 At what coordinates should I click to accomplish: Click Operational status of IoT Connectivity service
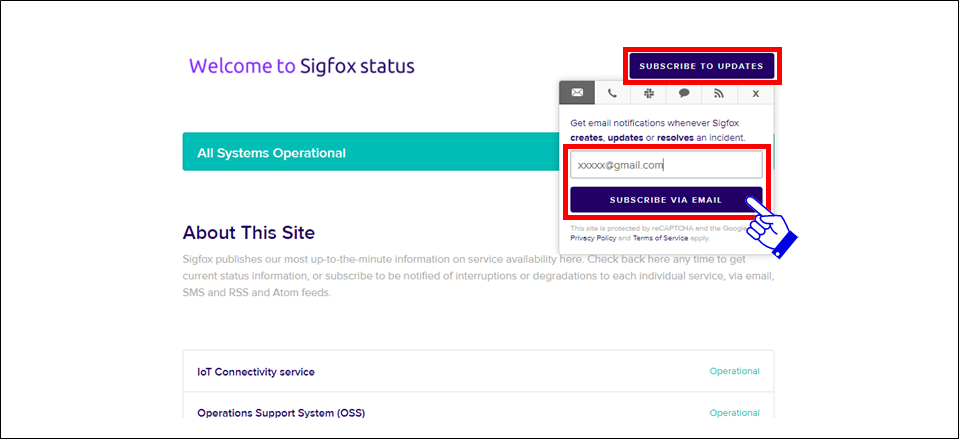pos(735,371)
